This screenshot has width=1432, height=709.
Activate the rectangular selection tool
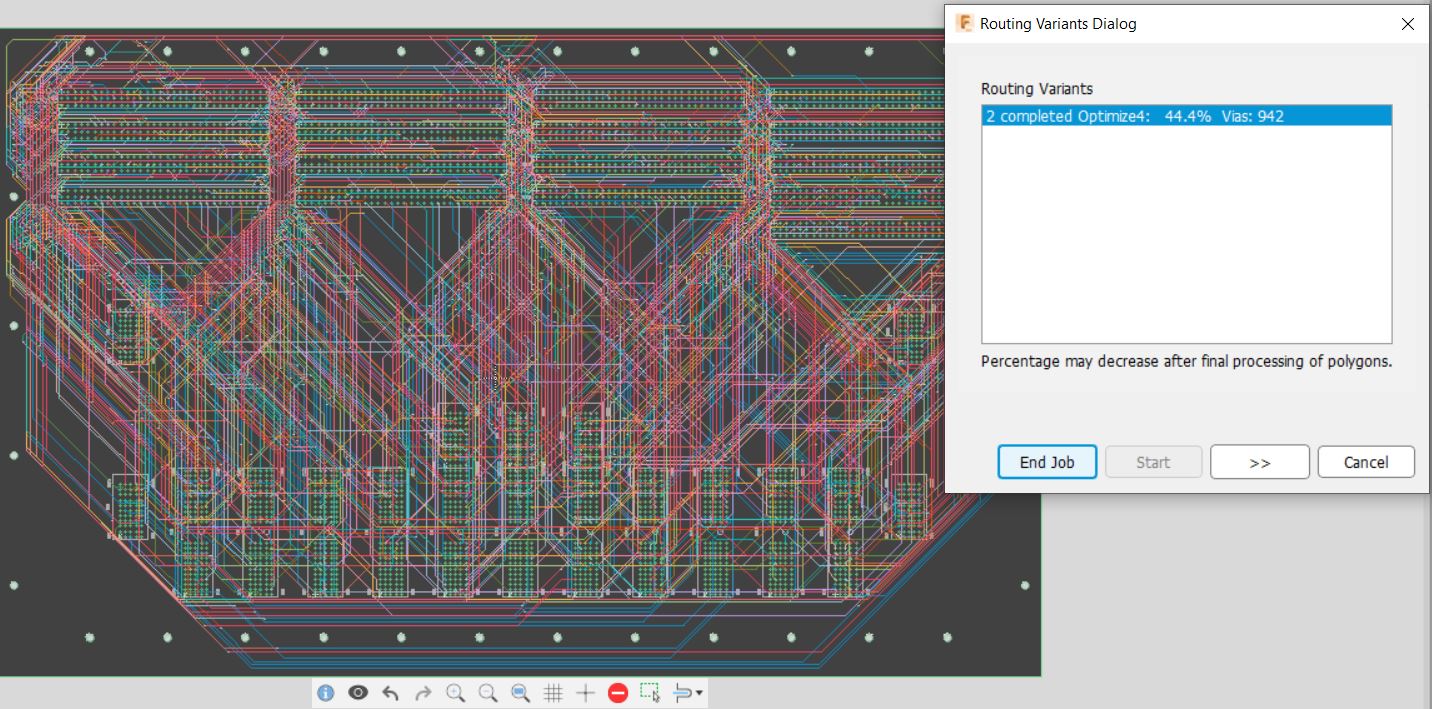(648, 691)
